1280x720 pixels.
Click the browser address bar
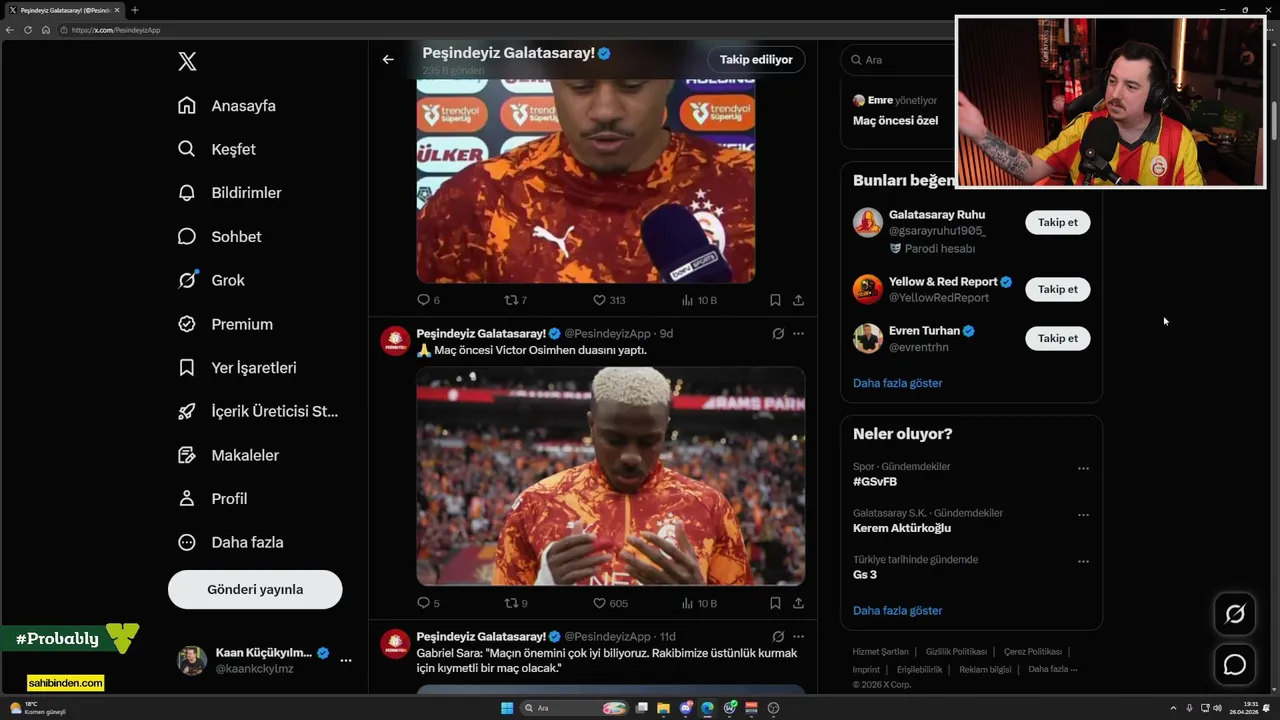coord(500,30)
